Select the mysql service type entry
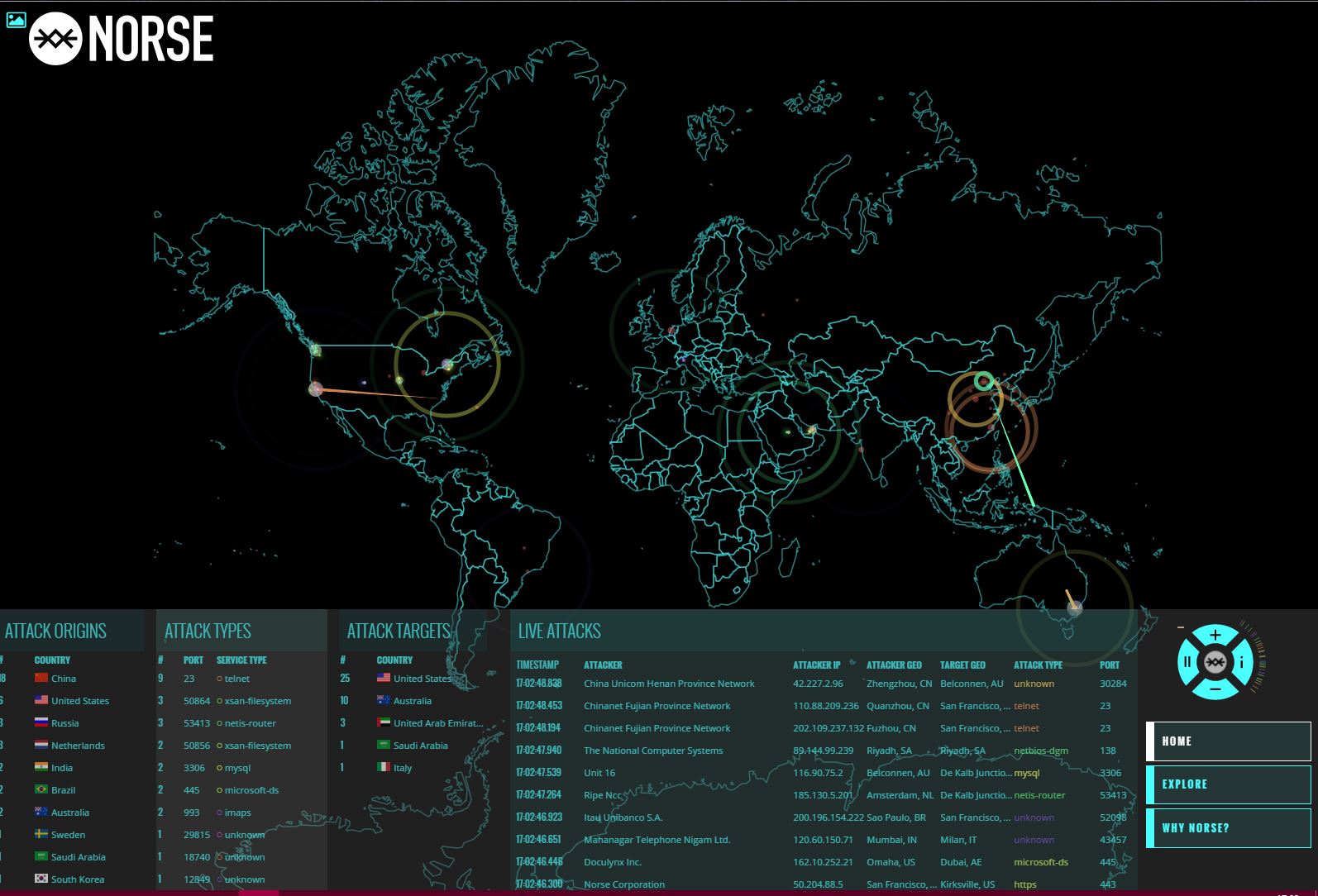 (x=237, y=768)
